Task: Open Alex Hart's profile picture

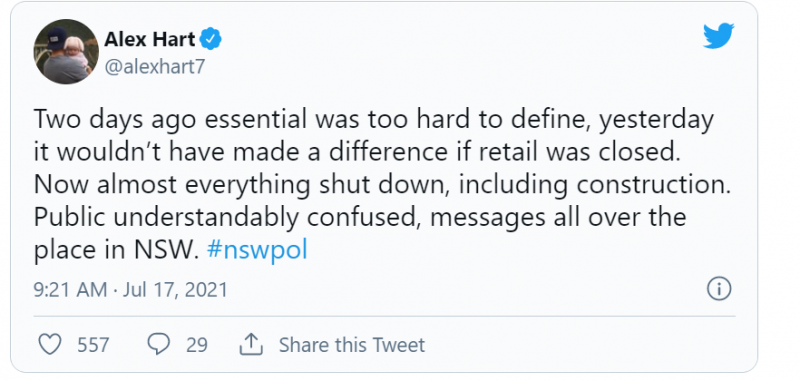Action: (66, 52)
